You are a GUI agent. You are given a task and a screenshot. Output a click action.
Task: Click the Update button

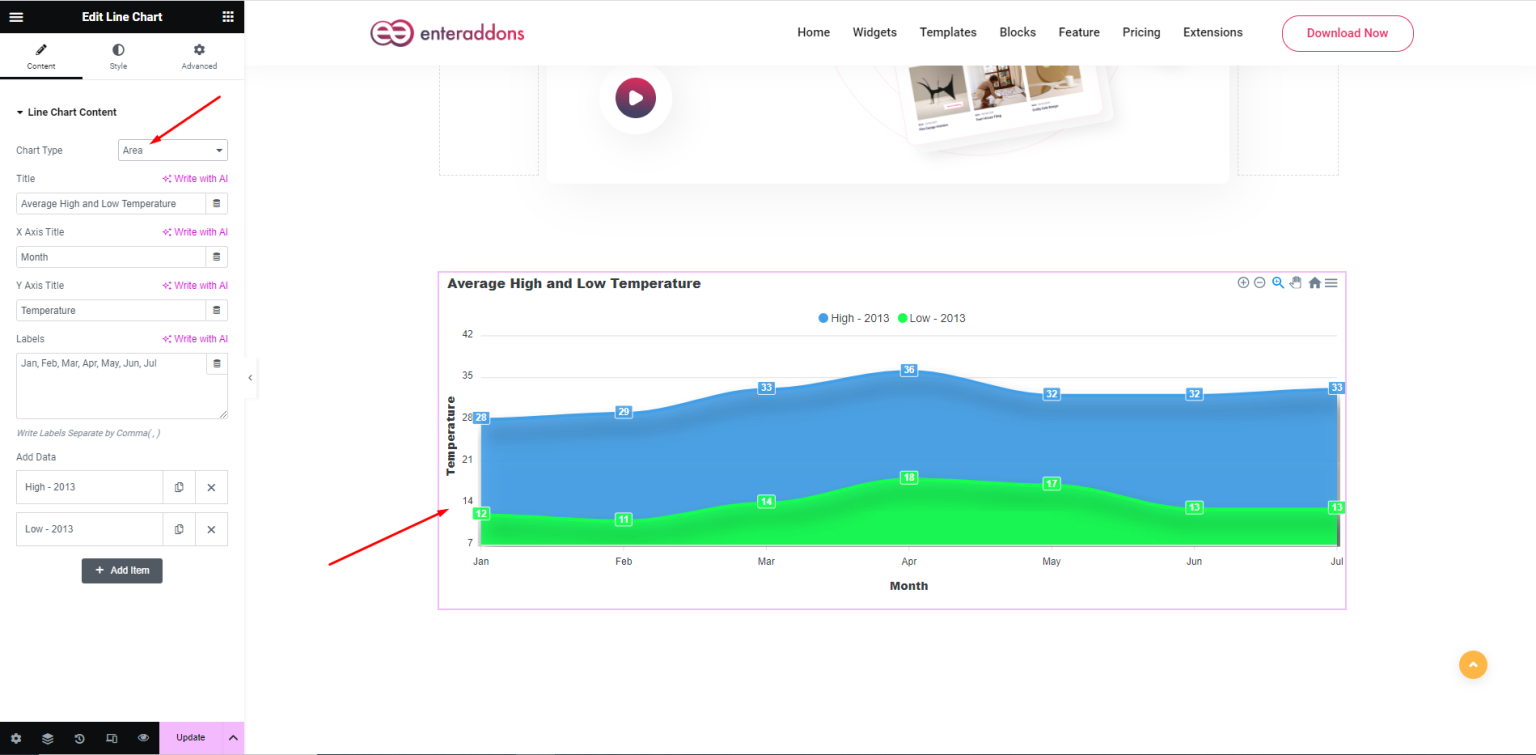(x=191, y=738)
